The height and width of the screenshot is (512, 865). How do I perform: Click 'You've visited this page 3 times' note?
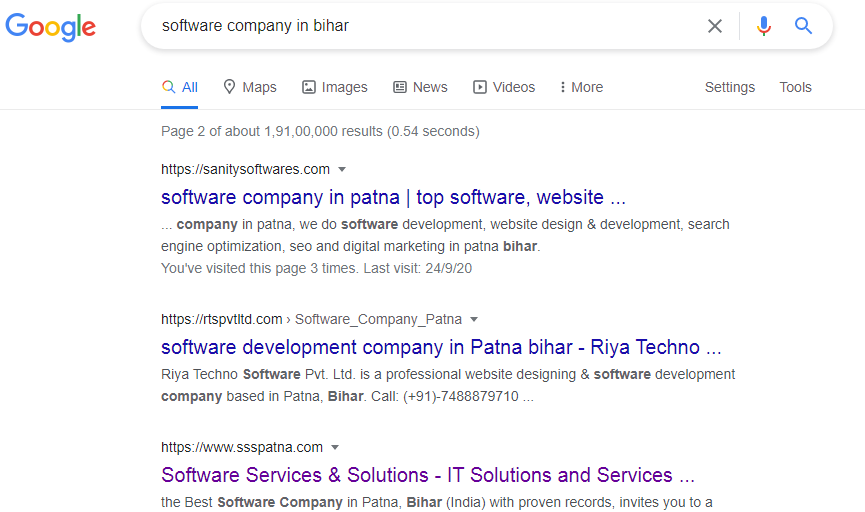(x=316, y=269)
